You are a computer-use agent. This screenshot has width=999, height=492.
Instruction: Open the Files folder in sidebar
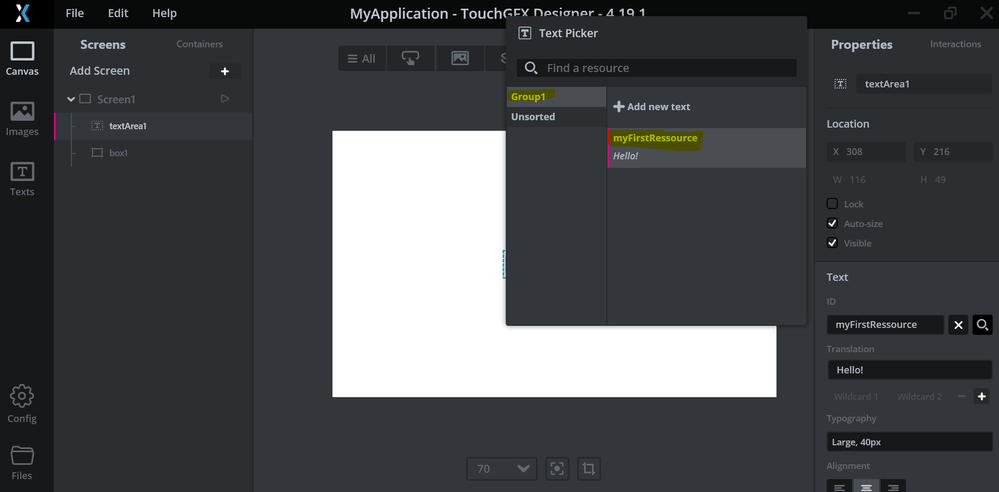(x=22, y=463)
